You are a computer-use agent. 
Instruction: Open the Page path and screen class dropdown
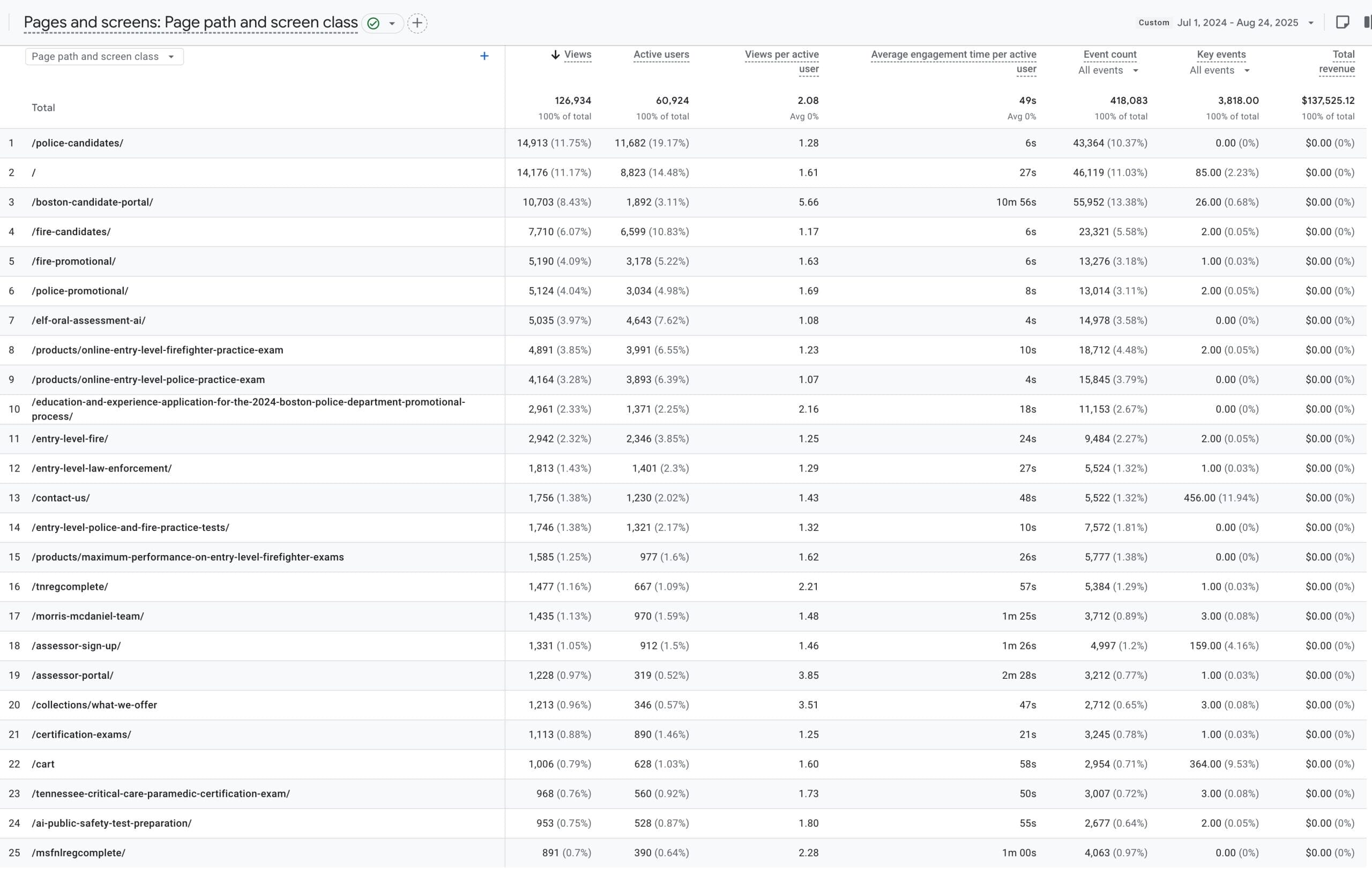tap(104, 56)
